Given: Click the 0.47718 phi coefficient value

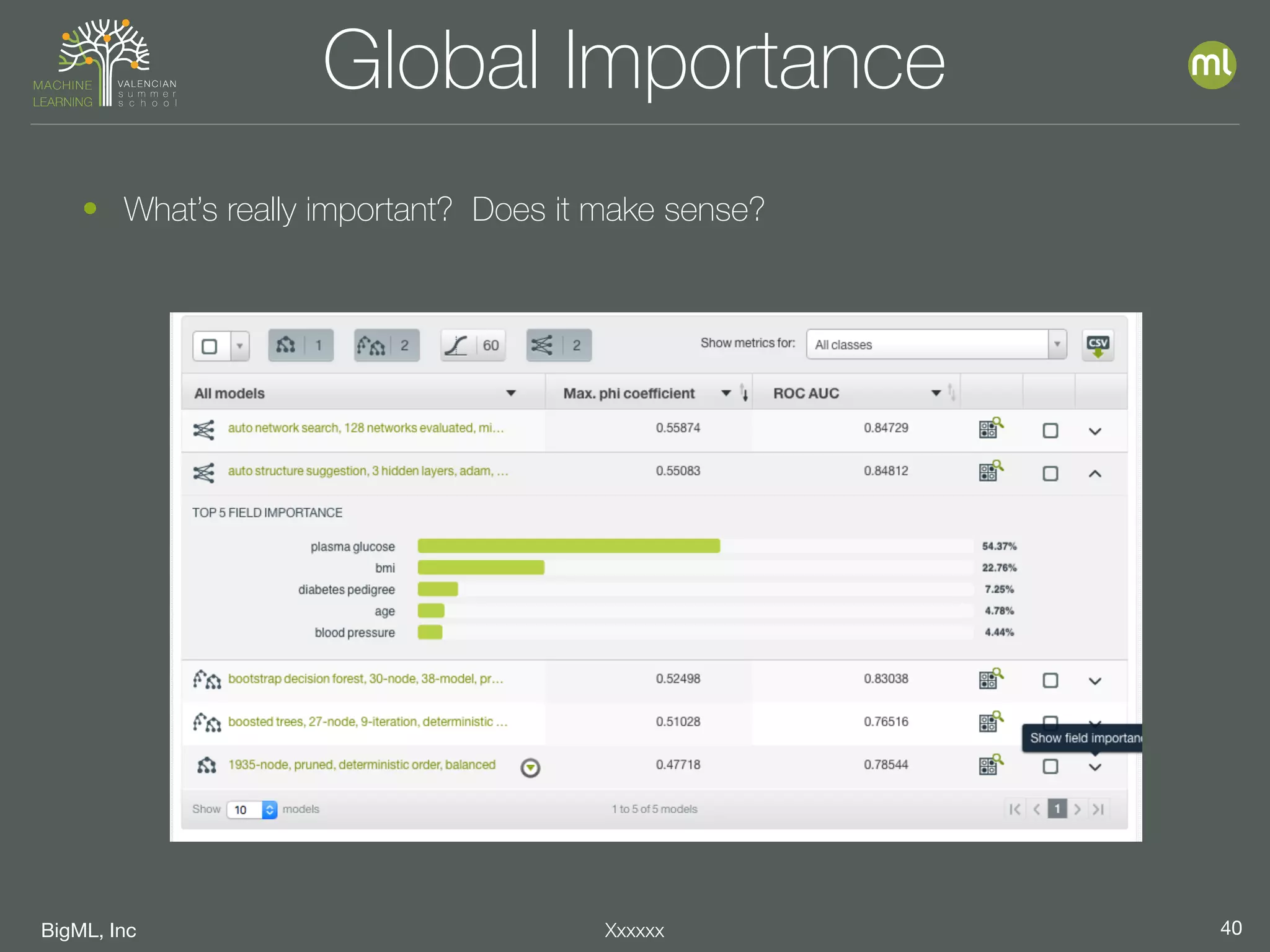Looking at the screenshot, I should (x=678, y=765).
